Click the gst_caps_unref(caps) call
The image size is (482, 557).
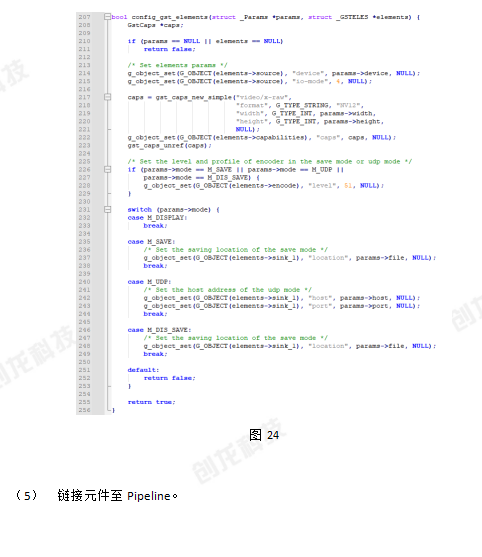point(169,146)
